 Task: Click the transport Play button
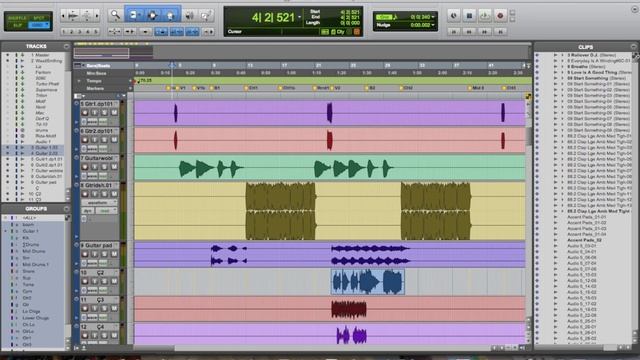tap(485, 16)
